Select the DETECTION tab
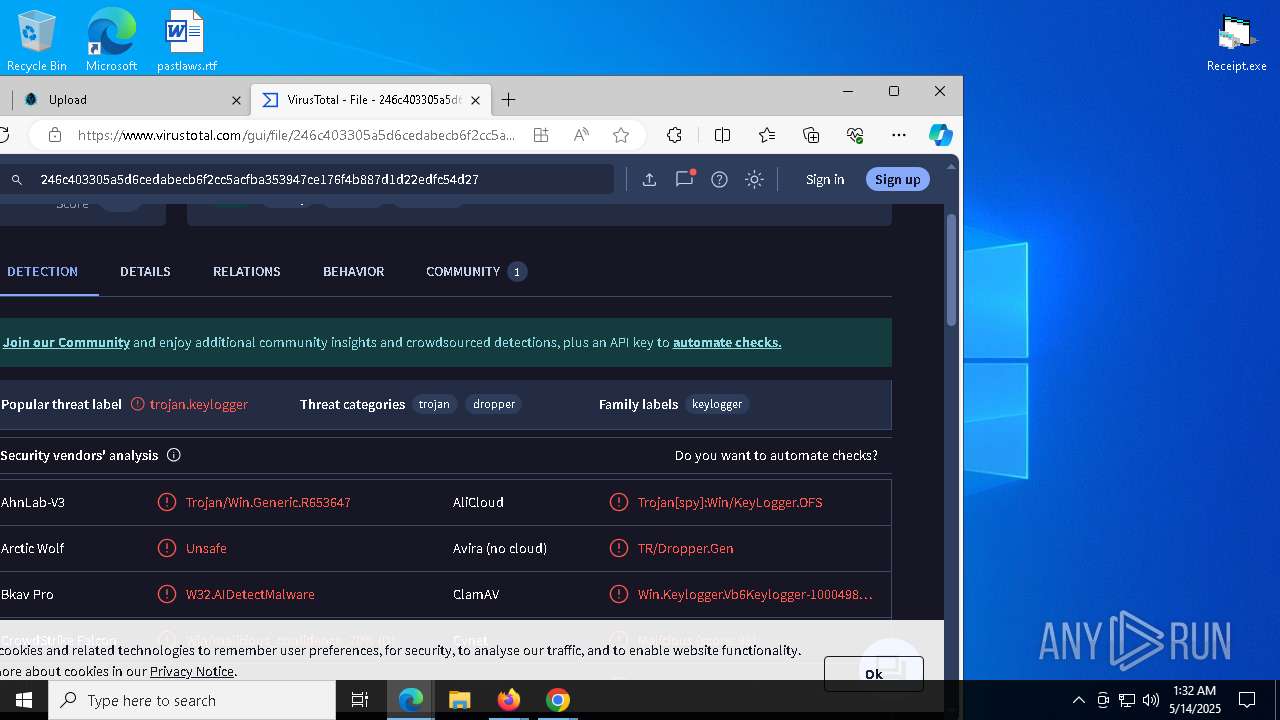Image resolution: width=1280 pixels, height=720 pixels. point(42,271)
